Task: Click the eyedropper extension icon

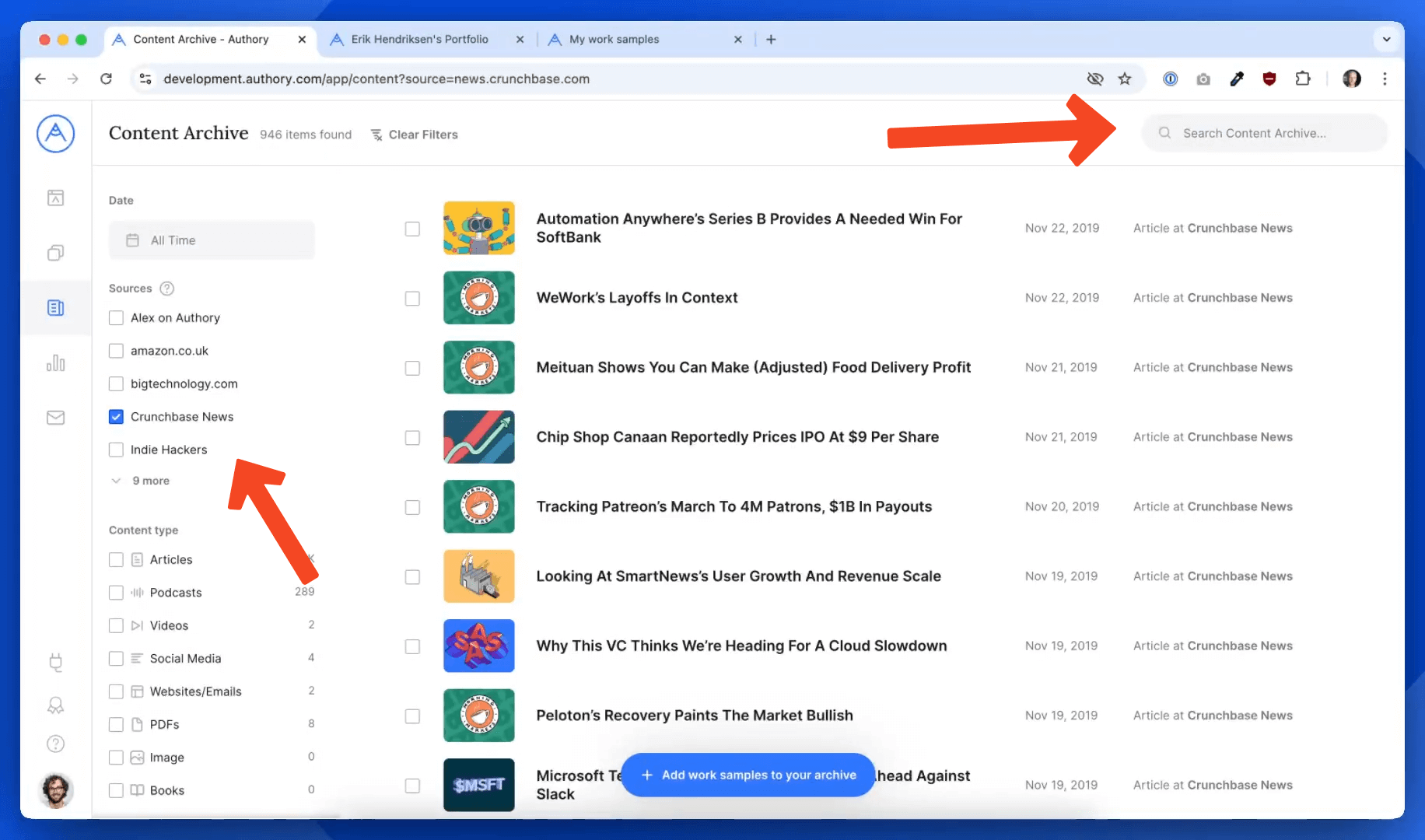Action: (x=1237, y=79)
